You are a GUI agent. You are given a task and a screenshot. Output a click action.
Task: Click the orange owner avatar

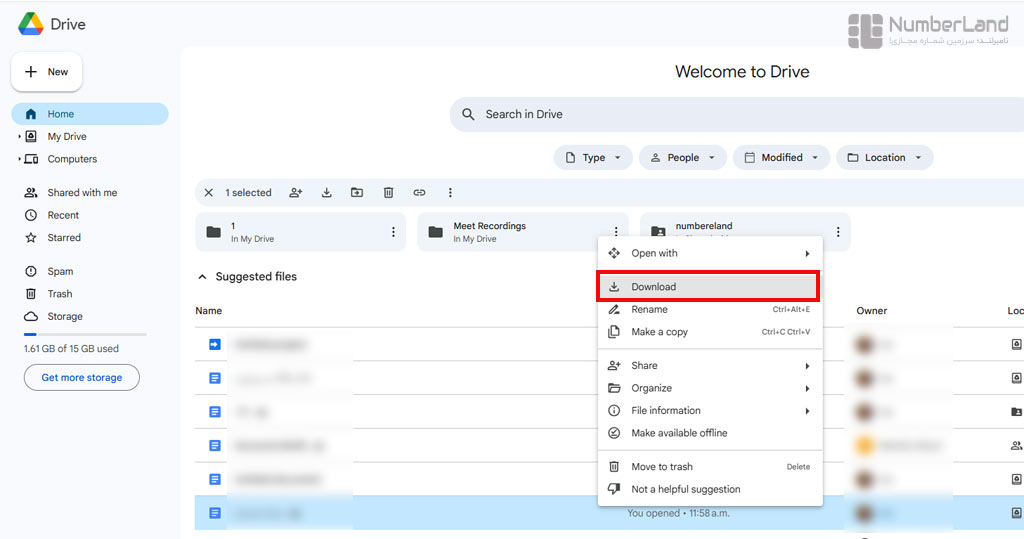coord(865,446)
